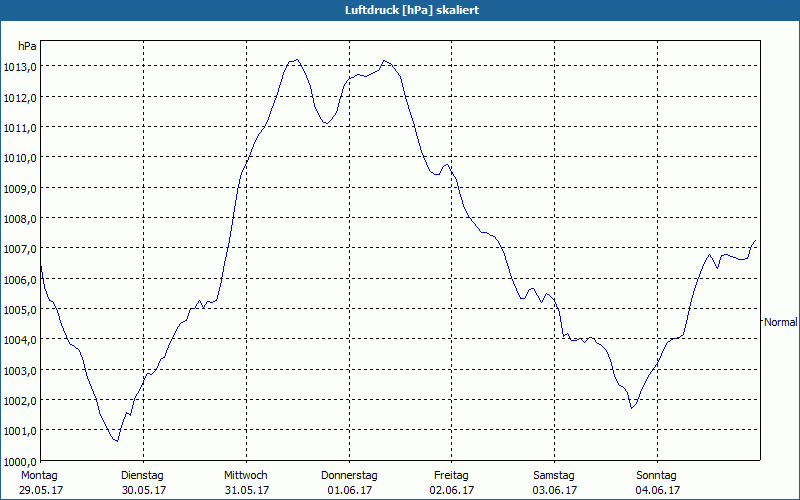Click the 1007,0 axis value
Viewport: 800px width, 500px height.
19,249
